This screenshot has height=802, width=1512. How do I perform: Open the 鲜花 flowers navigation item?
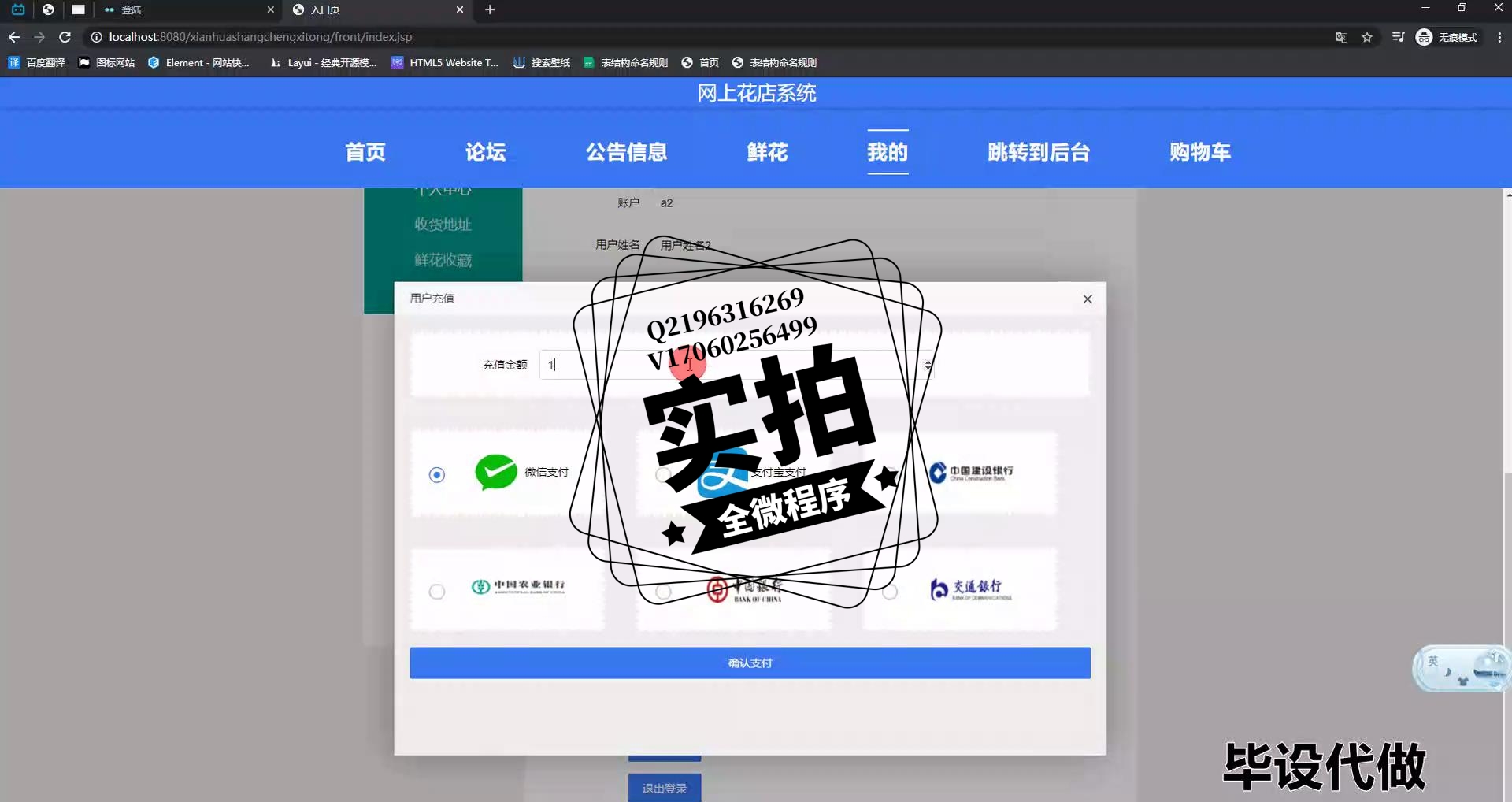point(767,151)
